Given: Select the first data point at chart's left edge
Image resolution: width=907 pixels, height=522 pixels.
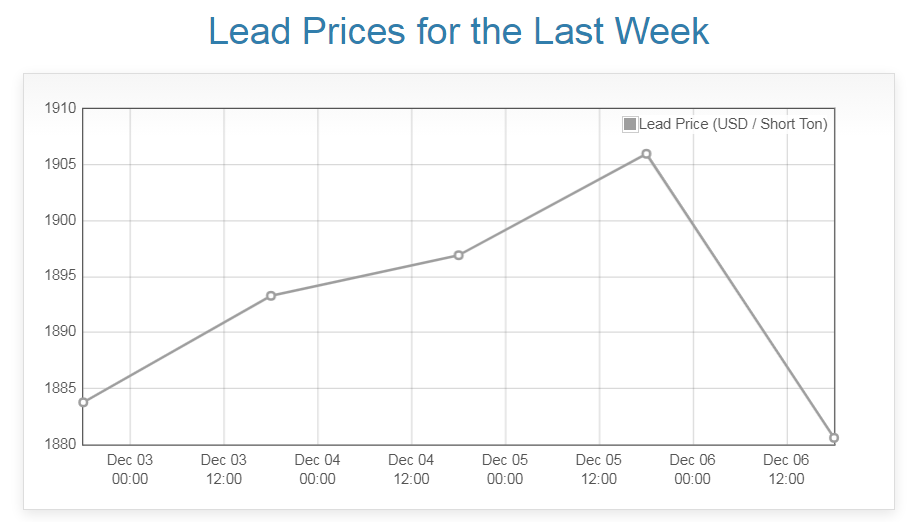Looking at the screenshot, I should click(83, 402).
